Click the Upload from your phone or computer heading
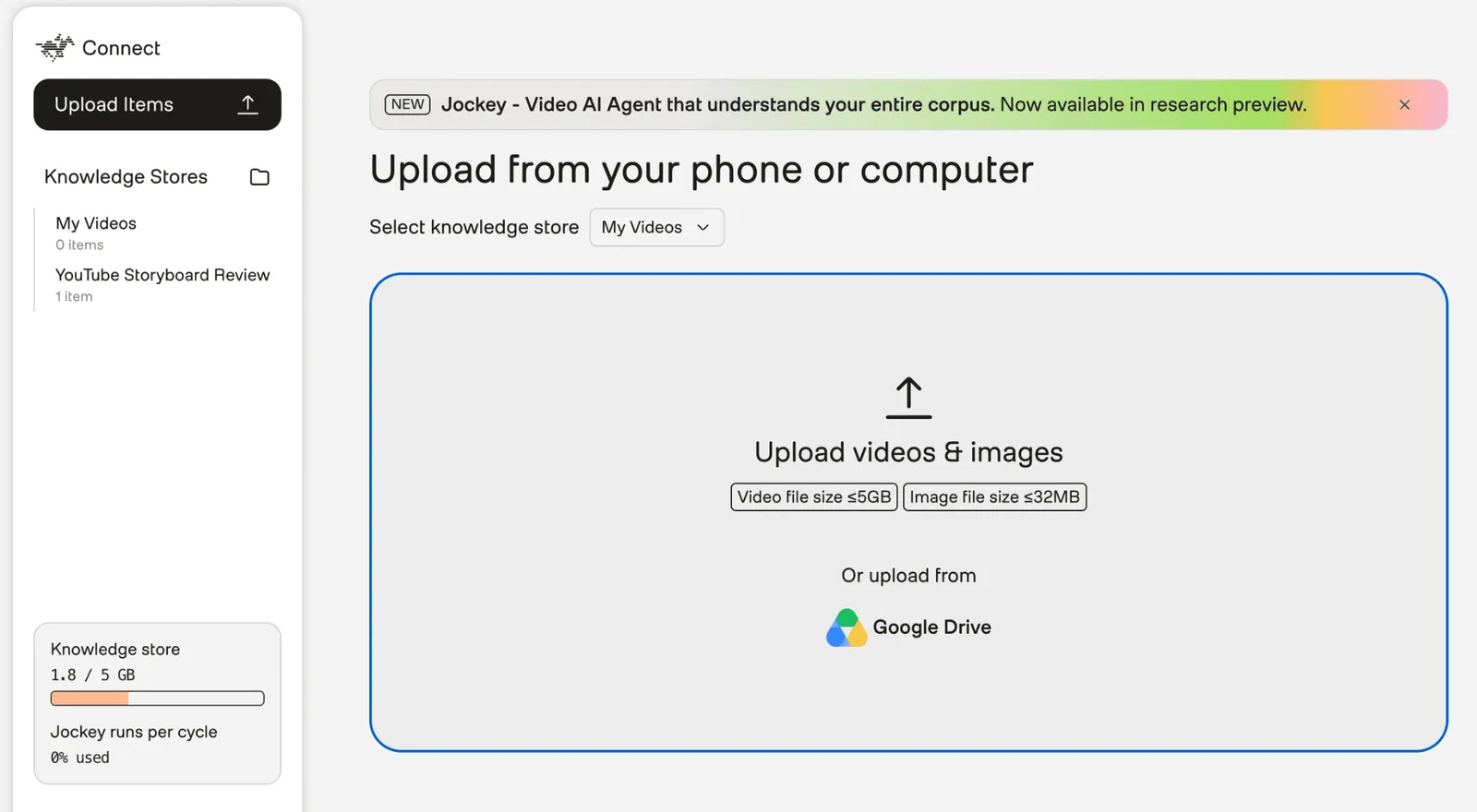 click(x=702, y=170)
